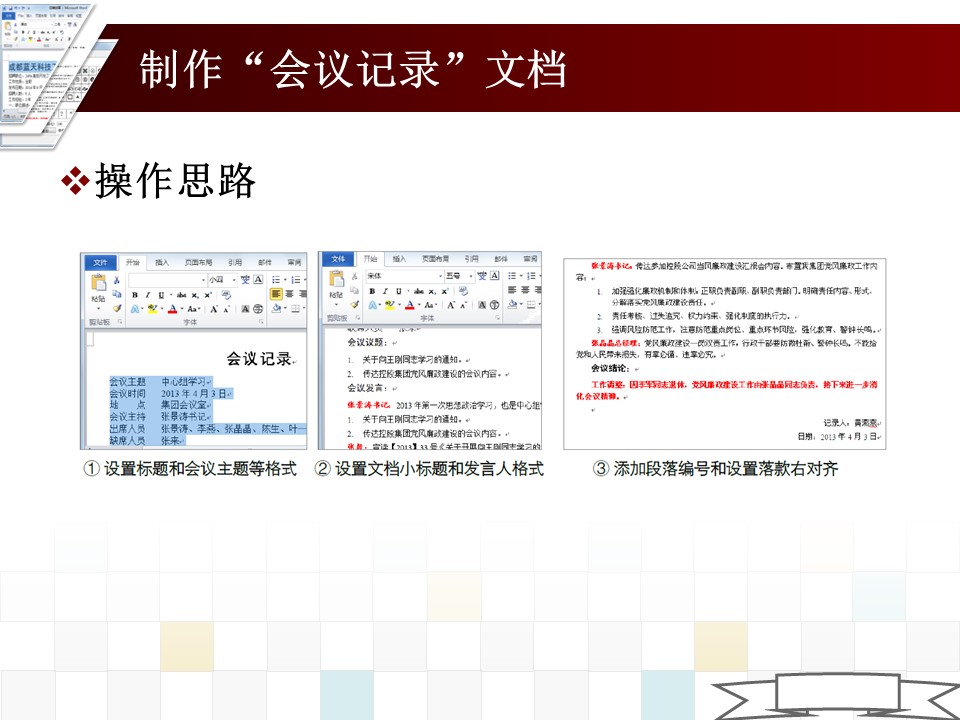Click Center align icon in step ① screenshot
Screen dimensions: 960x720
(290, 294)
